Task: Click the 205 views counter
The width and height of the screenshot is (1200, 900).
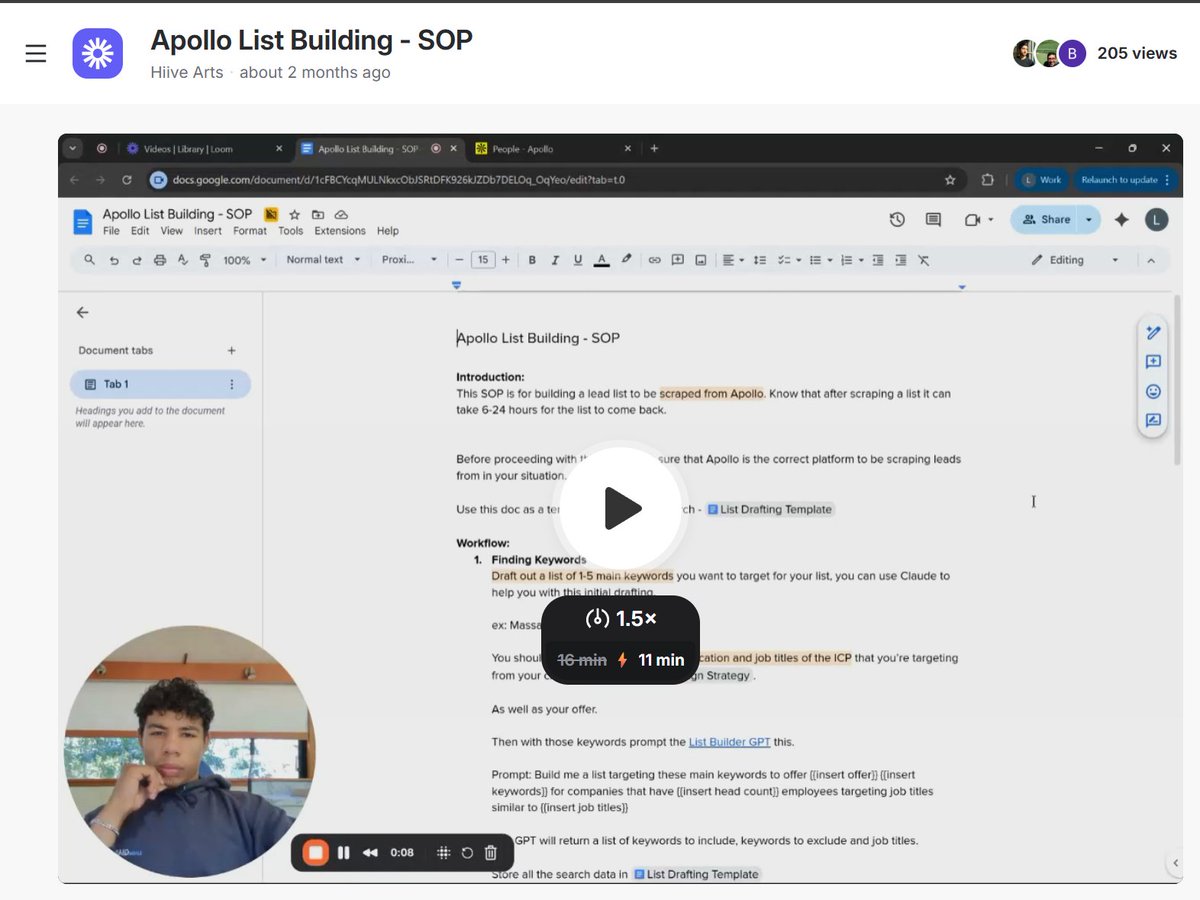Action: coord(1137,53)
